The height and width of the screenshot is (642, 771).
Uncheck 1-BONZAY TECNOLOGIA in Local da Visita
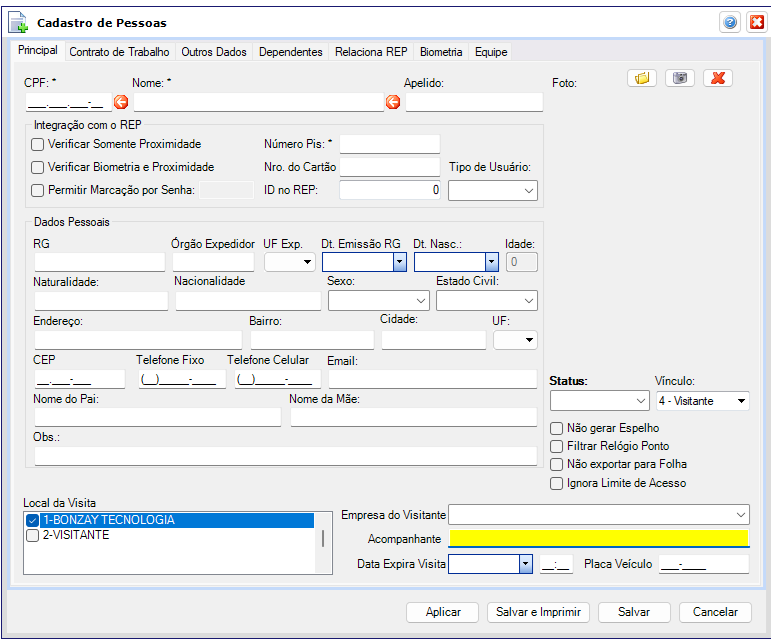pos(32,521)
